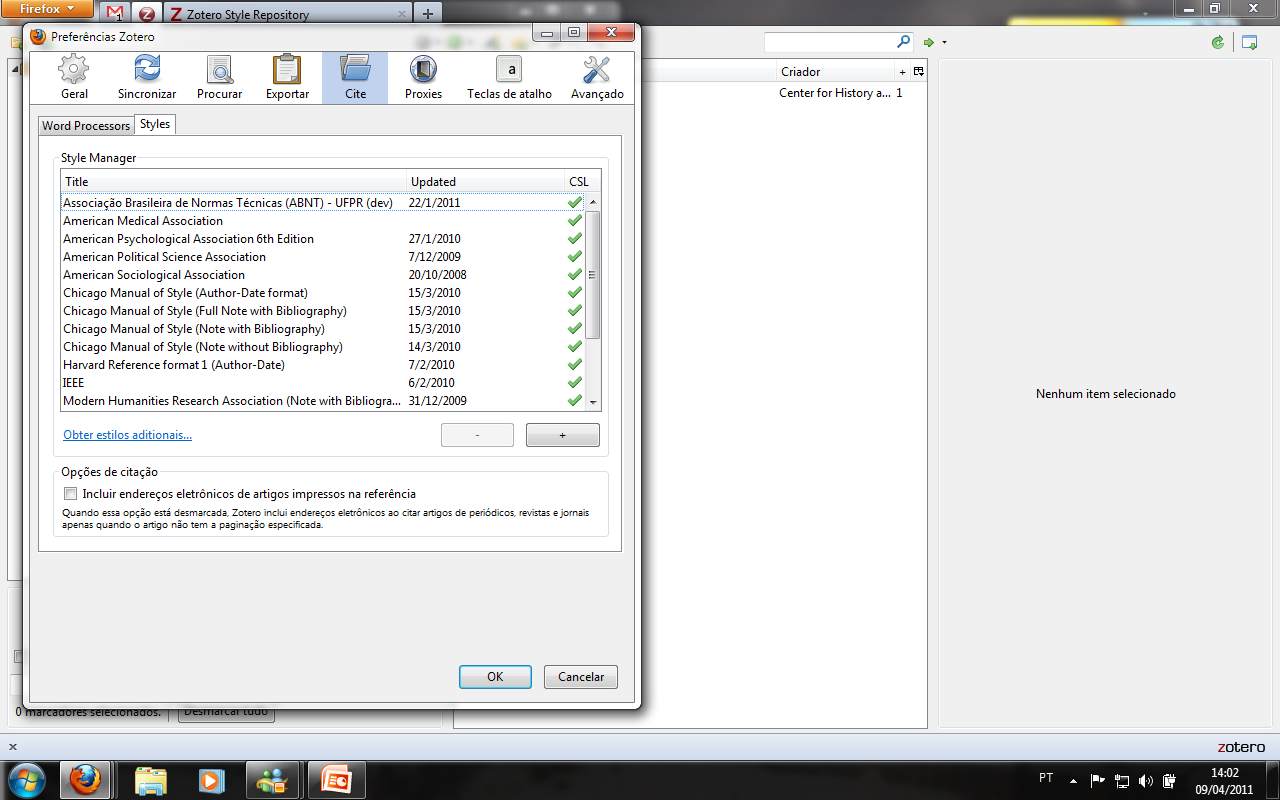1280x800 pixels.
Task: Open the Obter estilos aditionais link
Action: (127, 435)
